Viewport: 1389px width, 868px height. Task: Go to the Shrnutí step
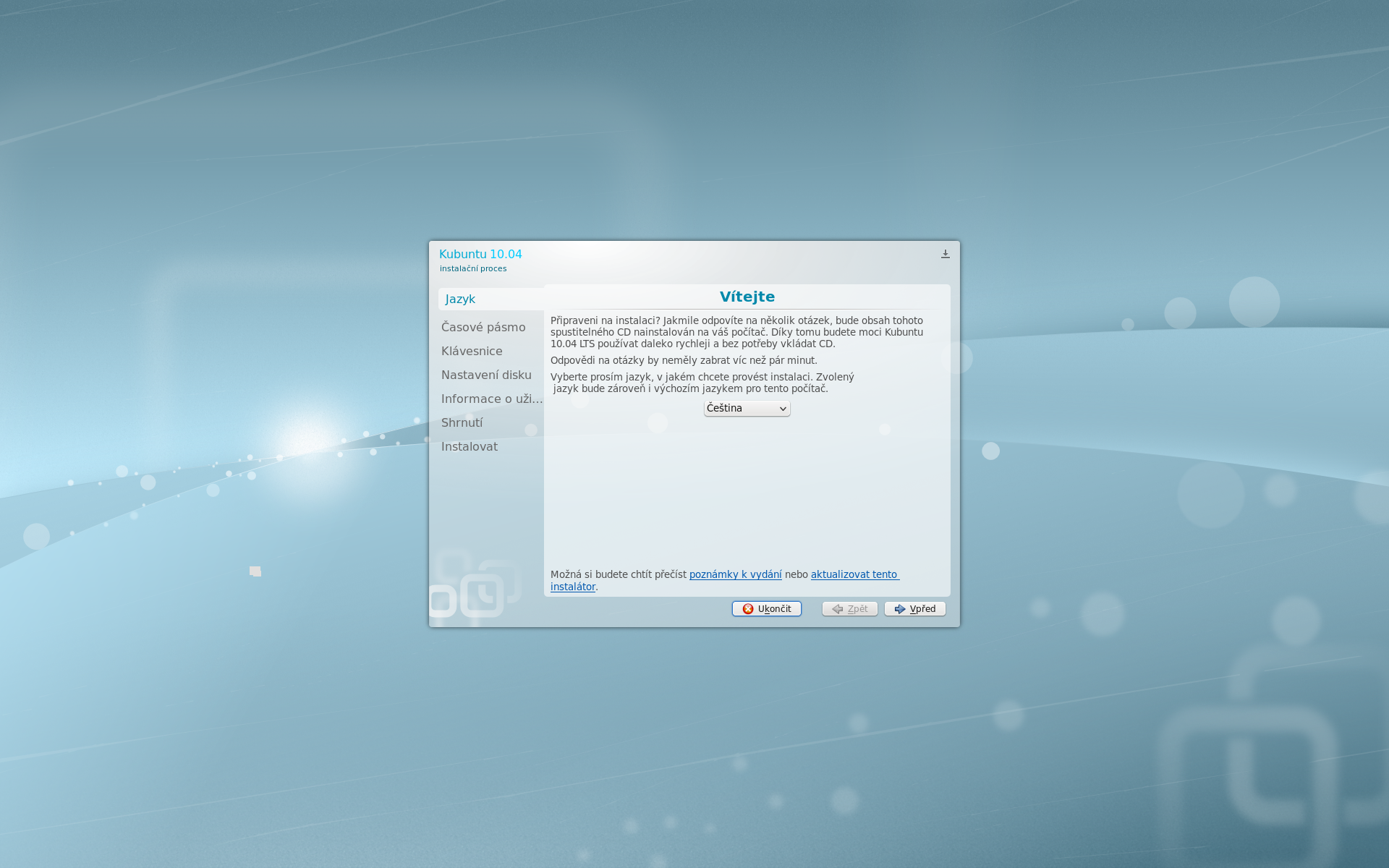coord(462,422)
